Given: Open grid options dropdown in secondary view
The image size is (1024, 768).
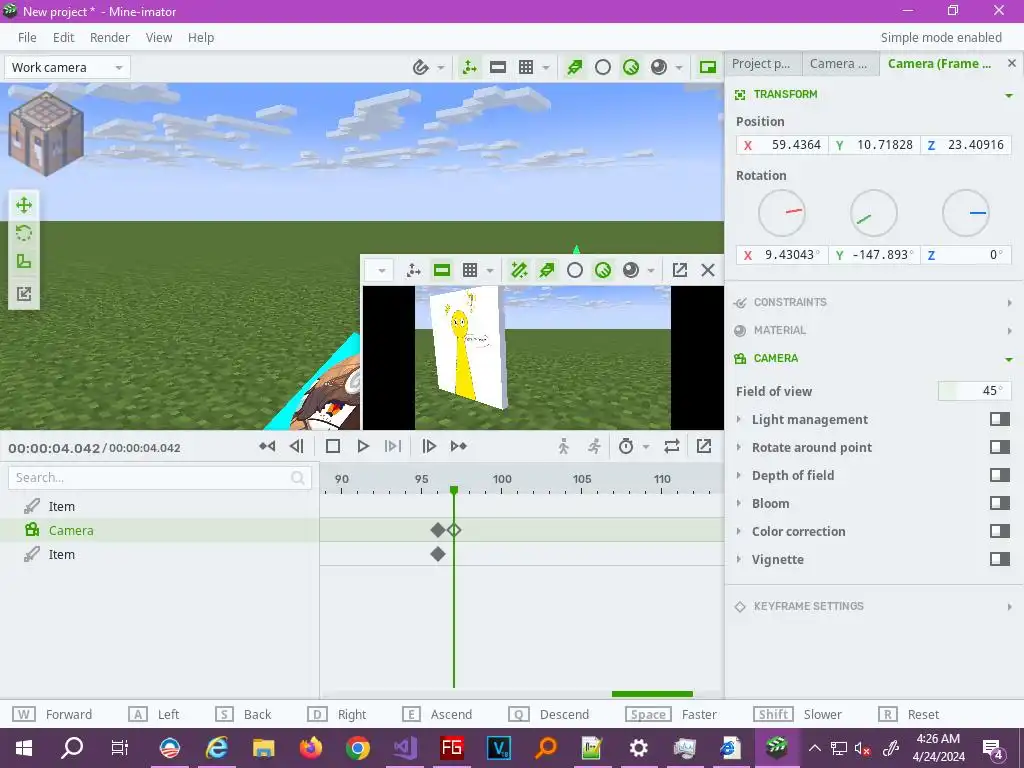Looking at the screenshot, I should point(490,270).
